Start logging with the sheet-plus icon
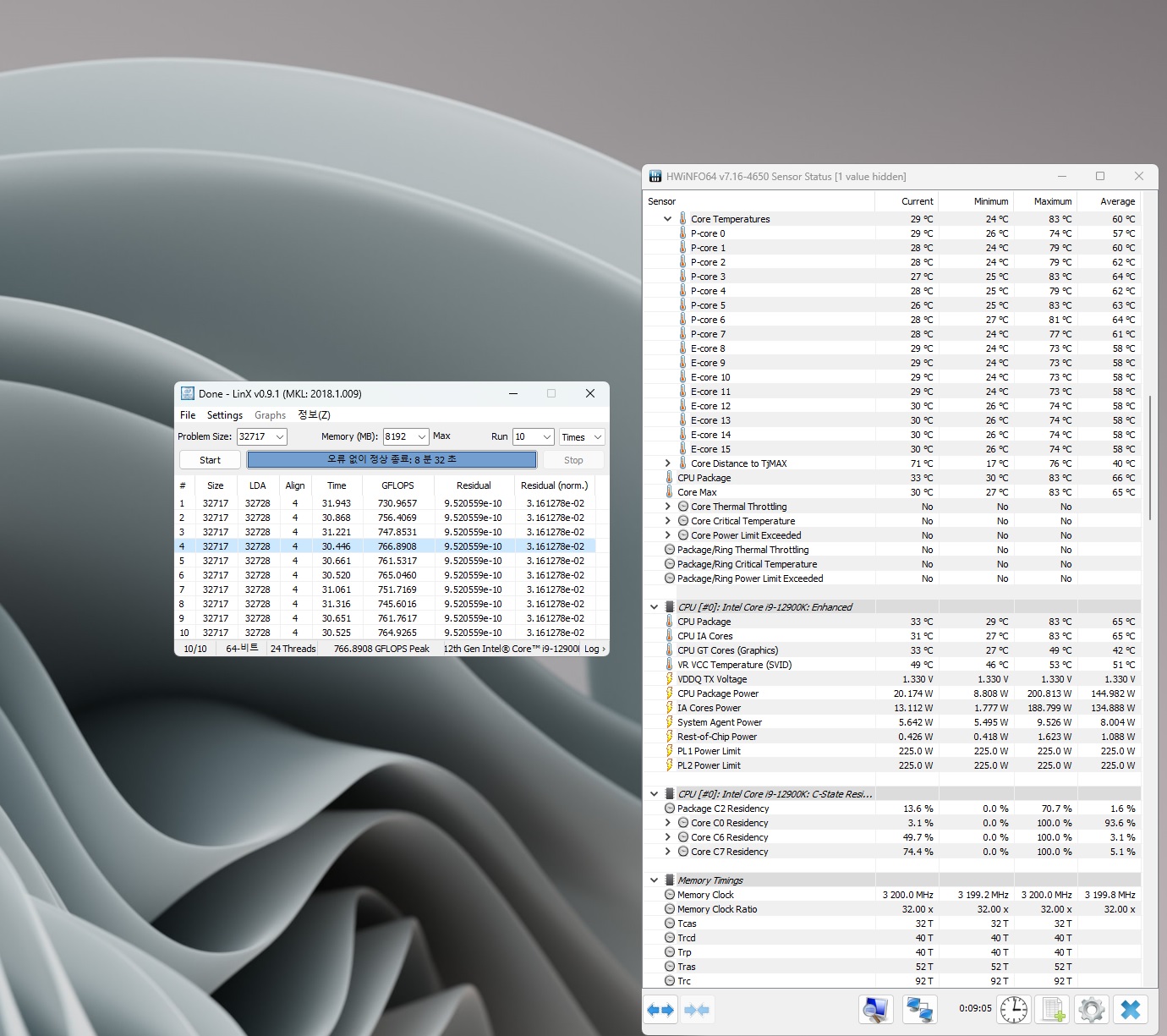Screen dimensions: 1167x1036 pyautogui.click(x=1053, y=1010)
